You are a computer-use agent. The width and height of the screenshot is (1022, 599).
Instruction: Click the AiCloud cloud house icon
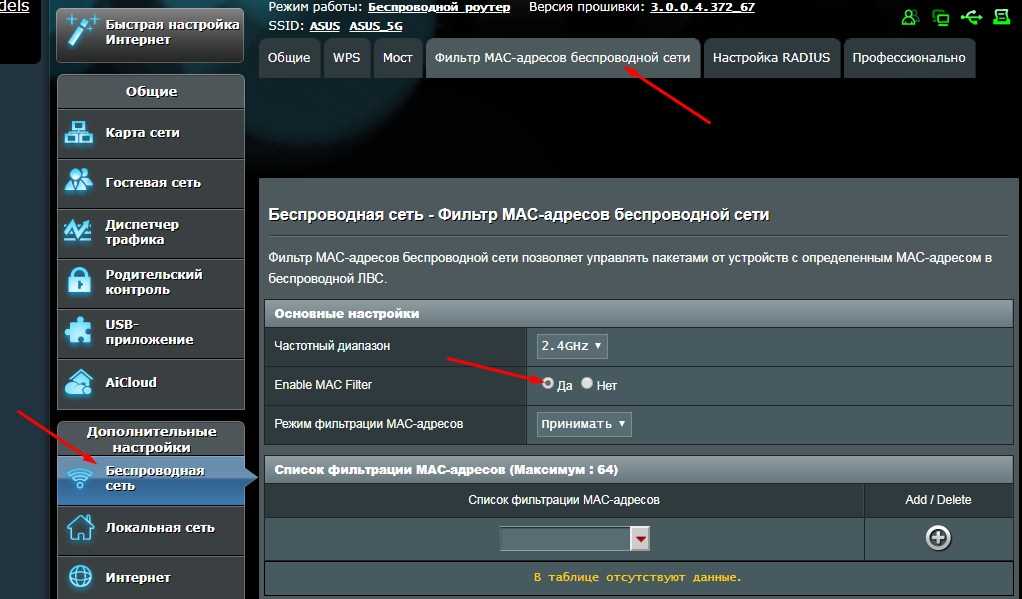(79, 383)
